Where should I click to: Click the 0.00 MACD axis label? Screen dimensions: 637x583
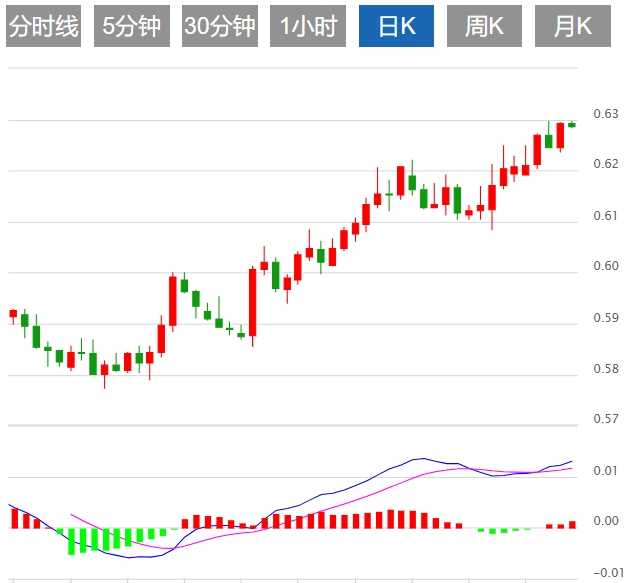click(605, 521)
